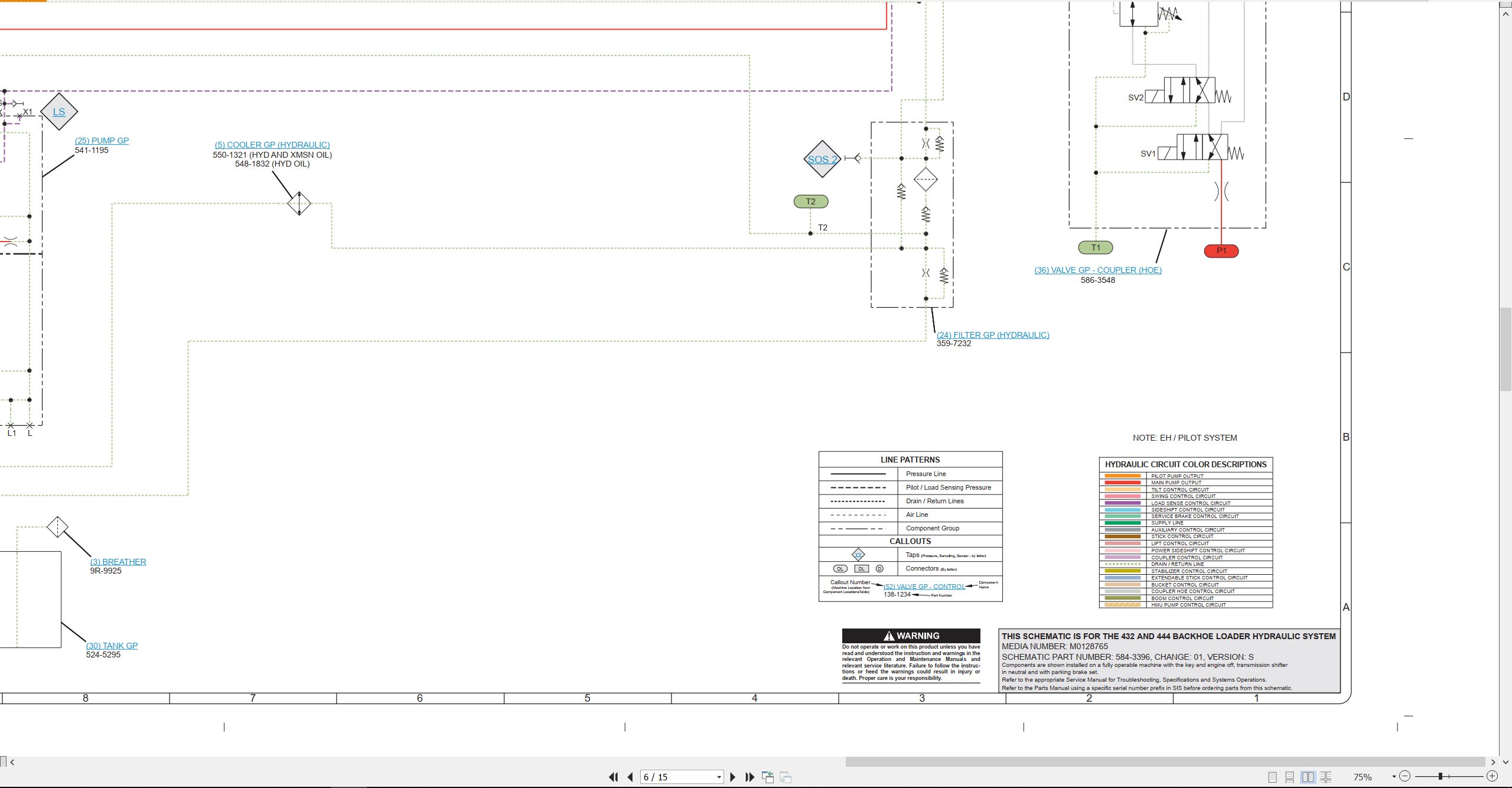
Task: Open the (24) FILTER GP (HYDRAULIC) link
Action: [993, 335]
